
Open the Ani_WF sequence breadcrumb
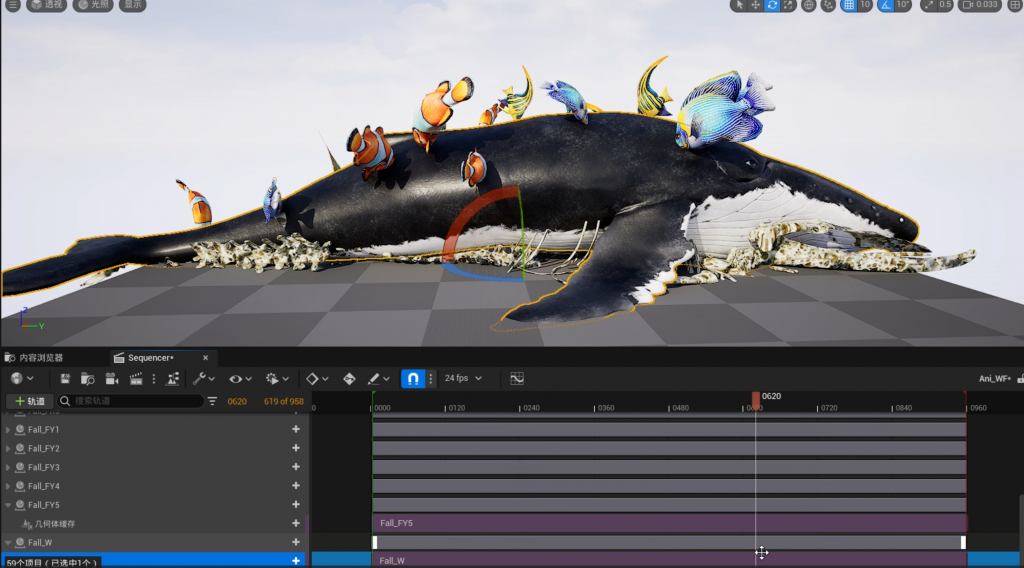point(995,379)
